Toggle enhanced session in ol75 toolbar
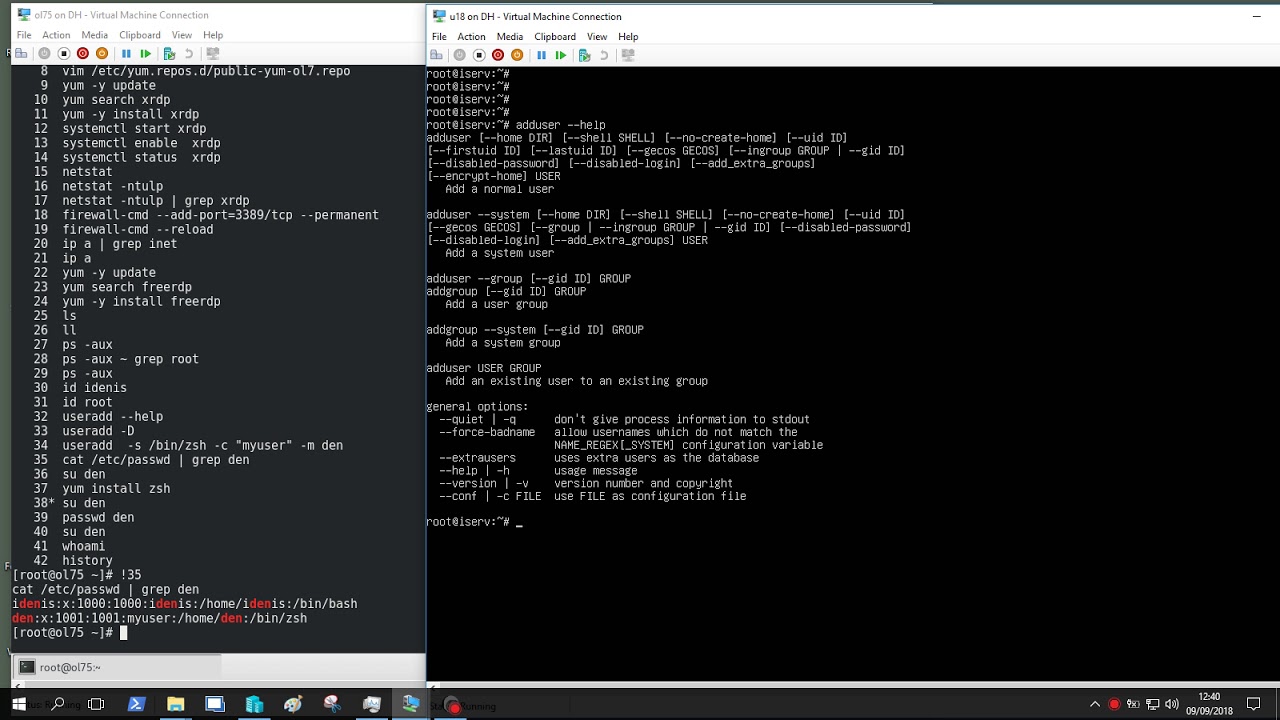Viewport: 1280px width, 720px height. pos(213,53)
